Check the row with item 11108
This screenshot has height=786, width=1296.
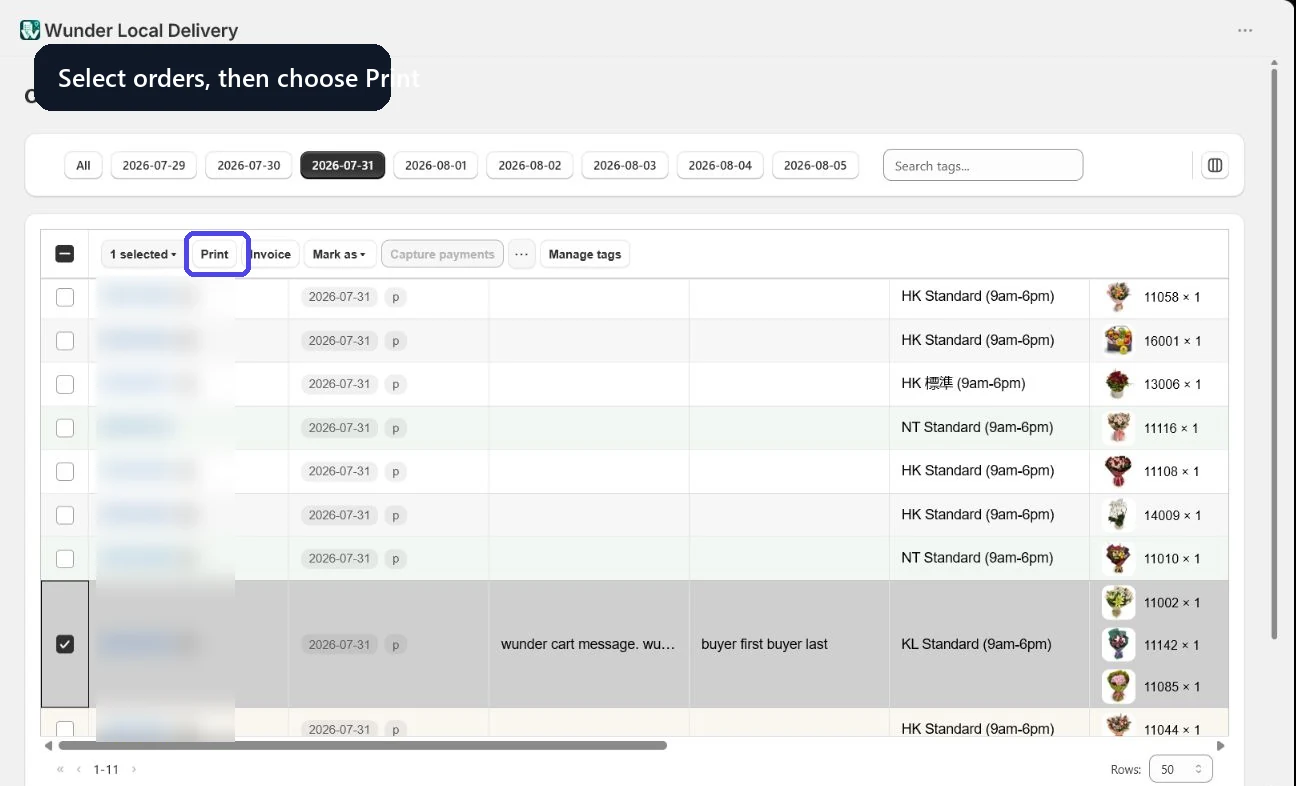click(65, 471)
